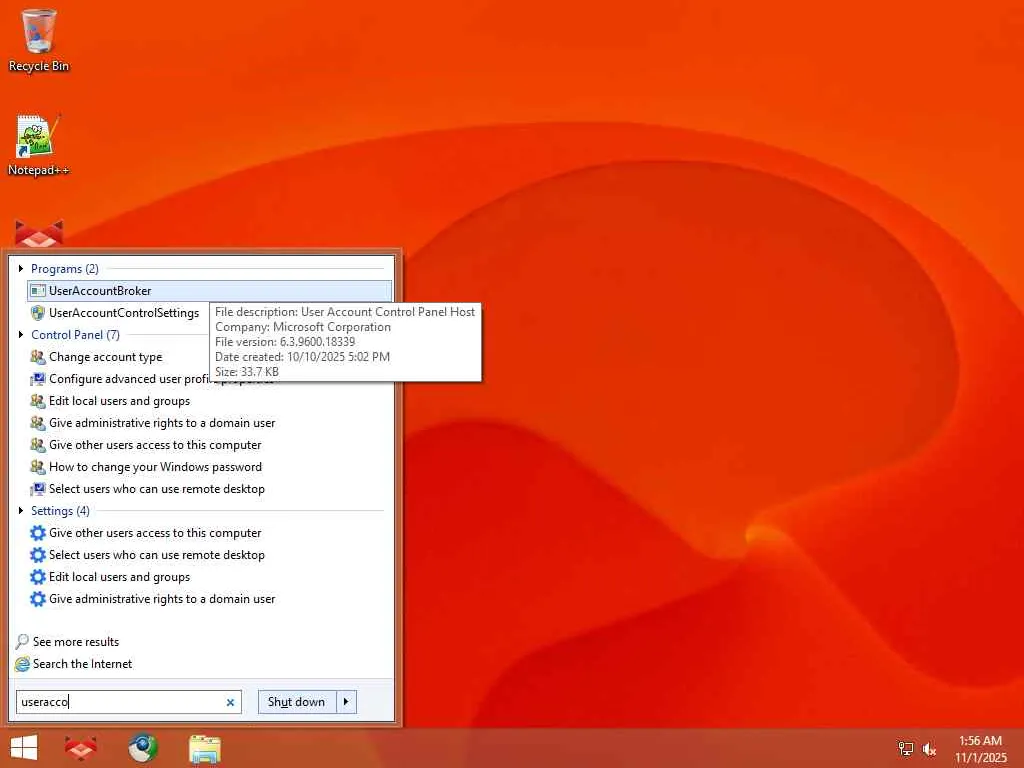This screenshot has height=768, width=1024.
Task: Click the Programs (2) header
Action: coord(65,268)
